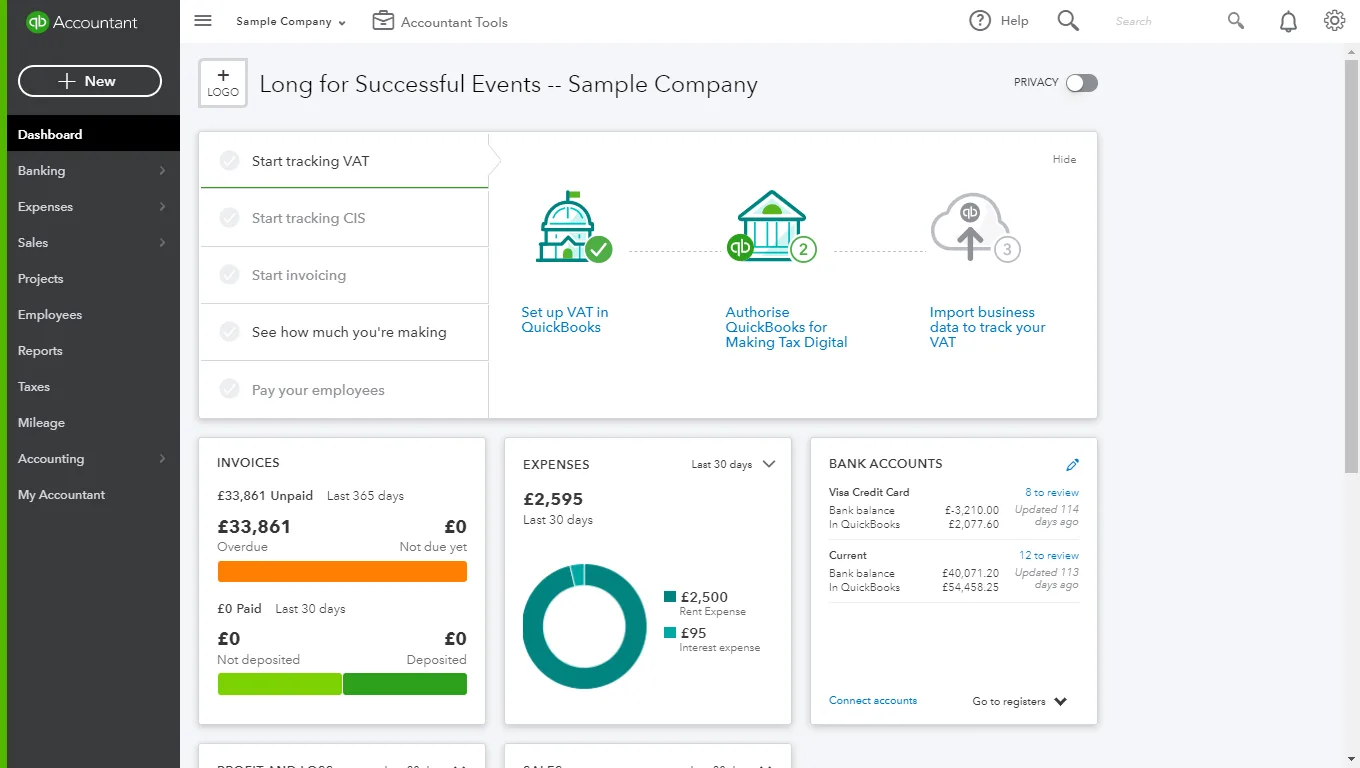Open the Dashboard page
1360x768 pixels.
[x=94, y=135]
